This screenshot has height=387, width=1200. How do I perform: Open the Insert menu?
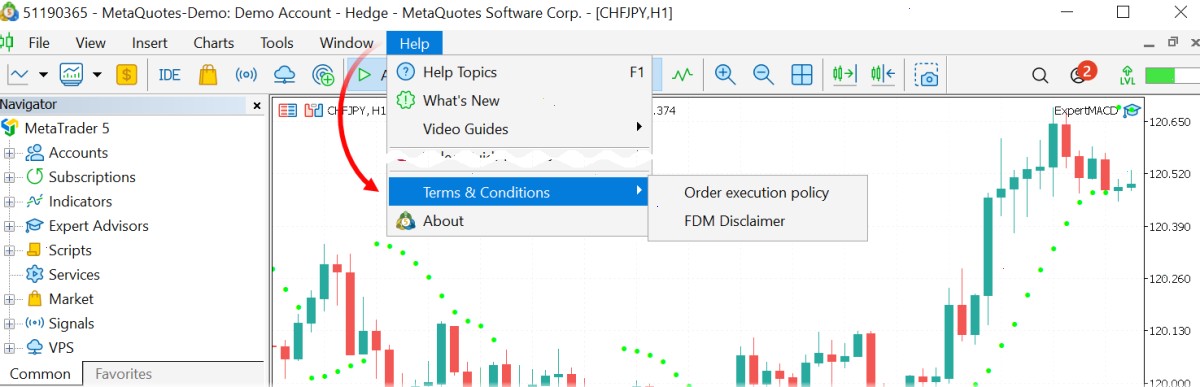coord(150,43)
